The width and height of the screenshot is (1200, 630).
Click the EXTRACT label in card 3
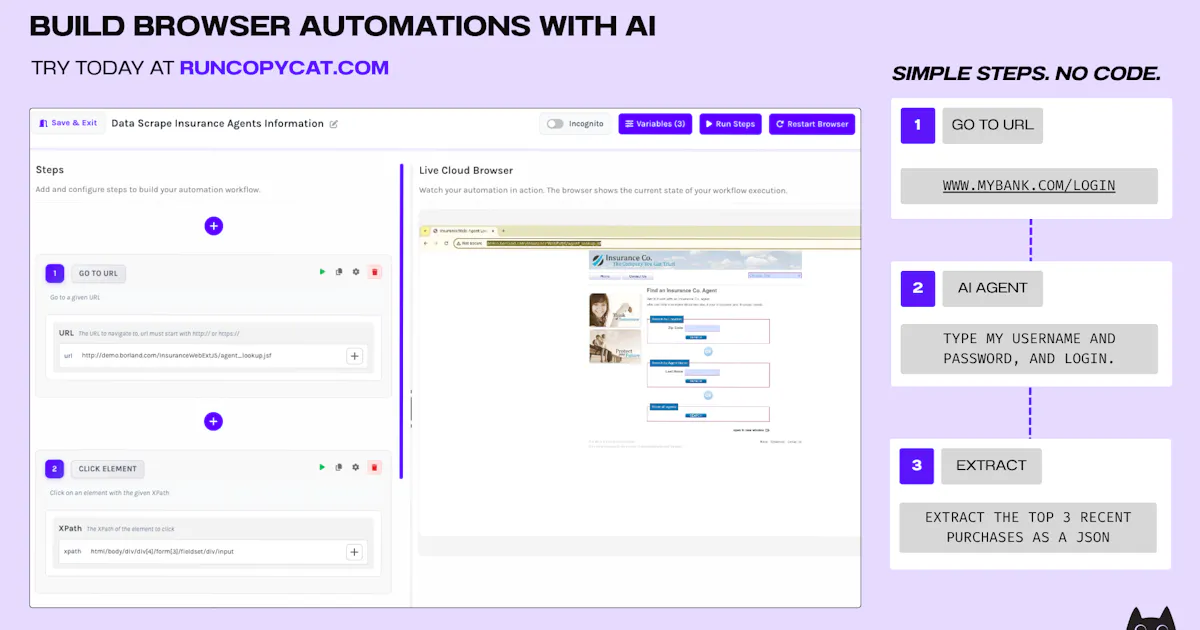pos(991,466)
